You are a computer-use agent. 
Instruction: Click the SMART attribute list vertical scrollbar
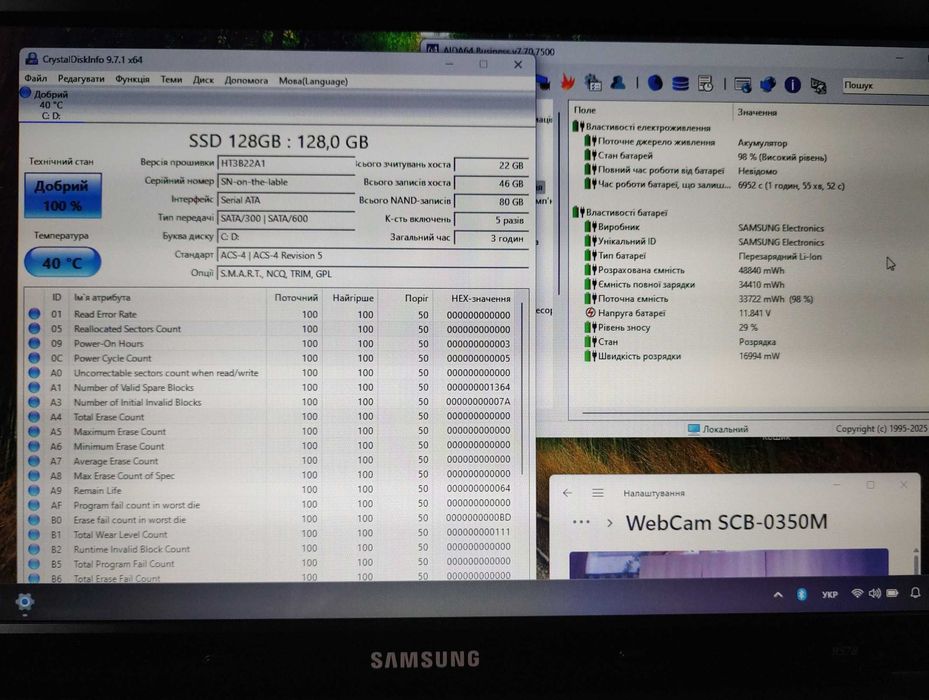[x=523, y=388]
